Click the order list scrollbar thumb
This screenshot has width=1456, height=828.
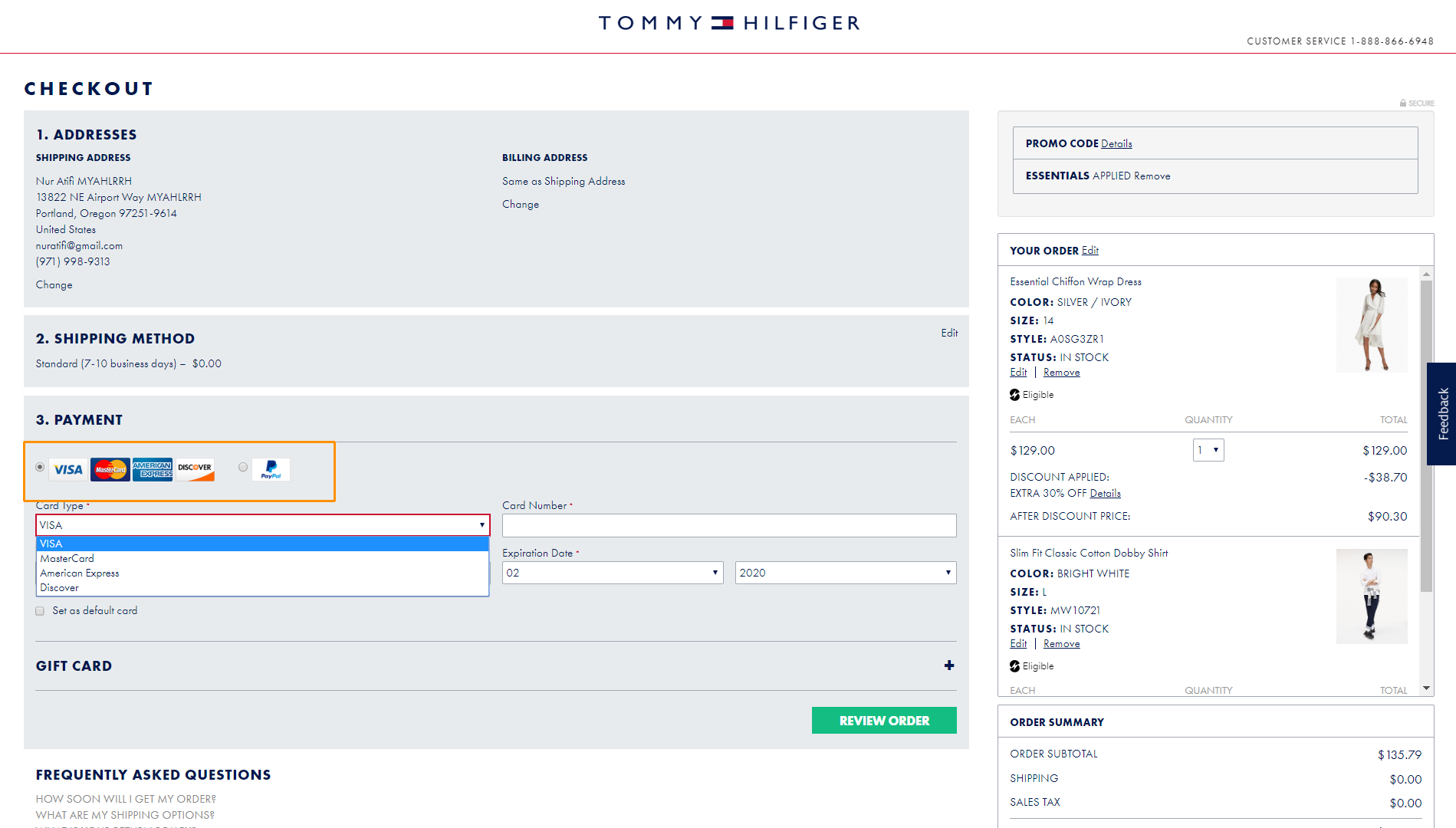(1426, 435)
